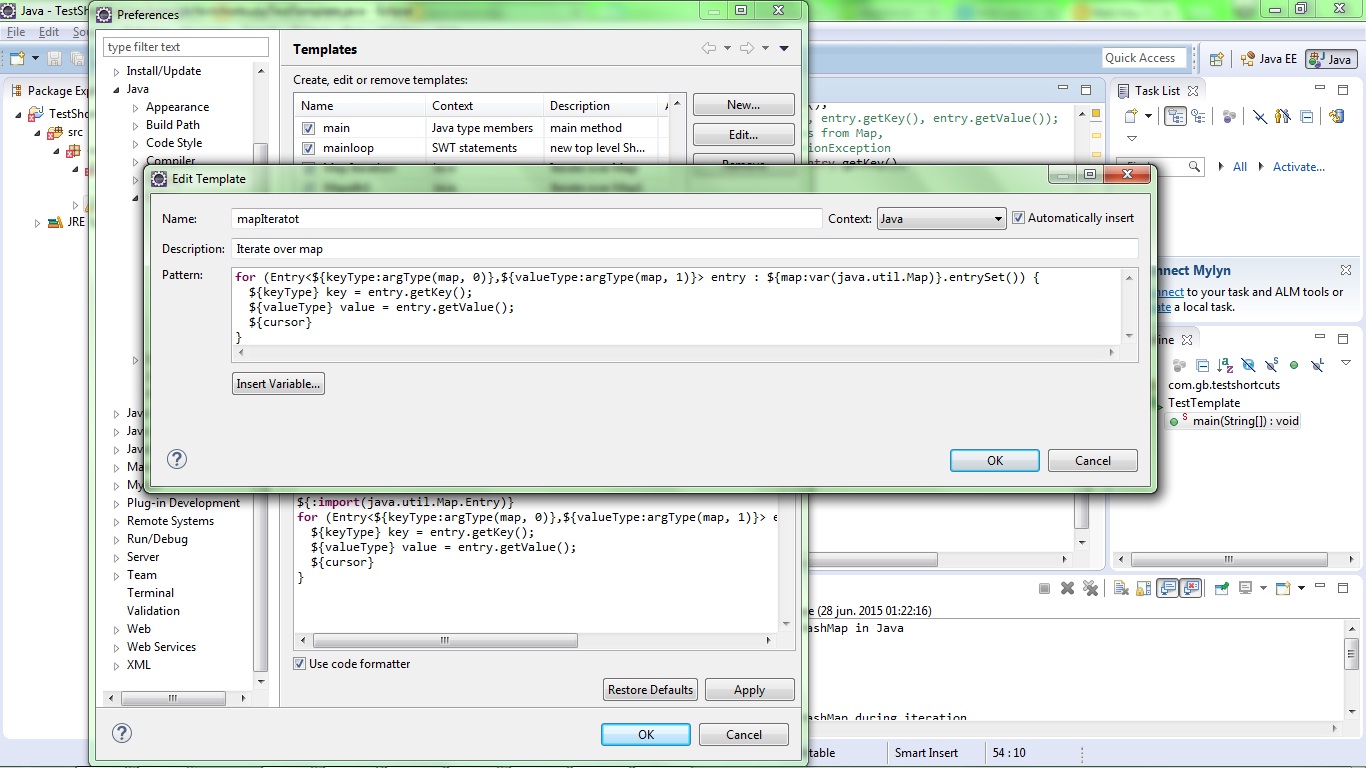This screenshot has width=1366, height=768.
Task: Click the type filter text field
Action: (x=185, y=46)
